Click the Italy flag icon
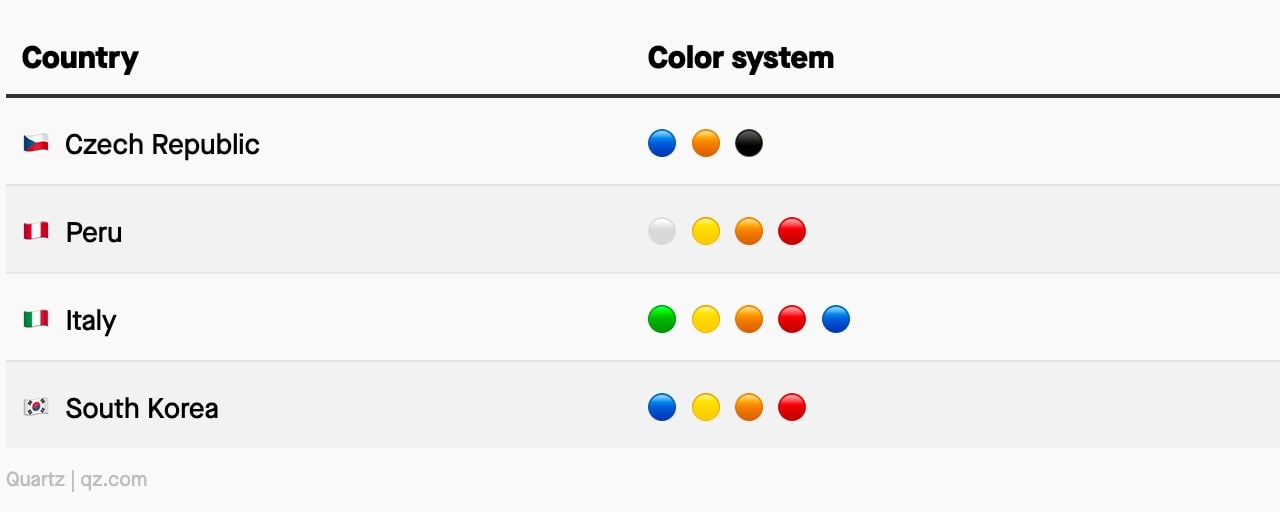Viewport: 1280px width, 512px height. click(36, 319)
